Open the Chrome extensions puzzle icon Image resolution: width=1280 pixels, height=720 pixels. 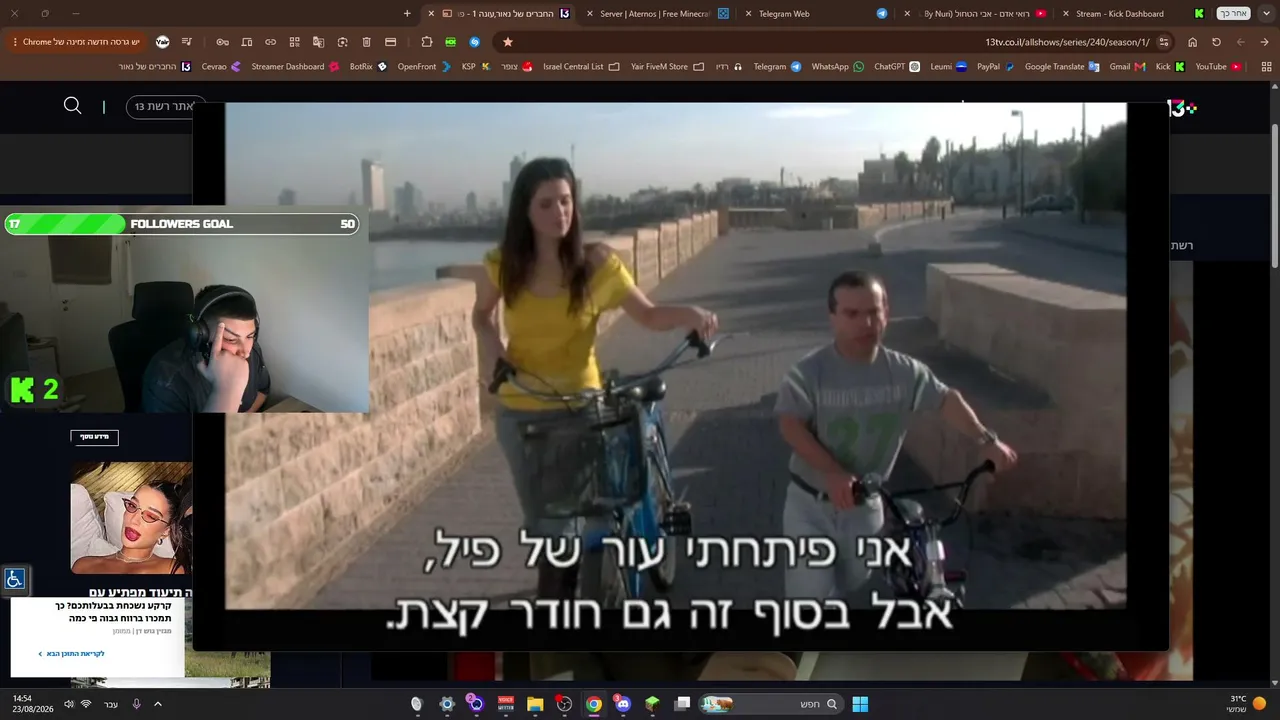(427, 42)
